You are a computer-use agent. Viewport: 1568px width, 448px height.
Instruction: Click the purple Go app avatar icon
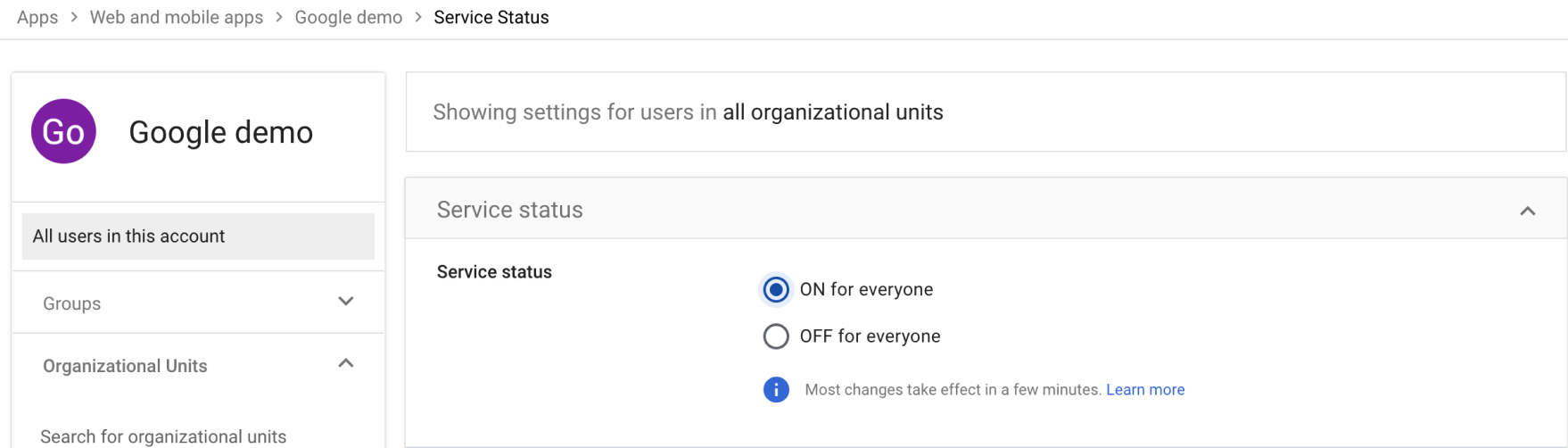tap(63, 131)
